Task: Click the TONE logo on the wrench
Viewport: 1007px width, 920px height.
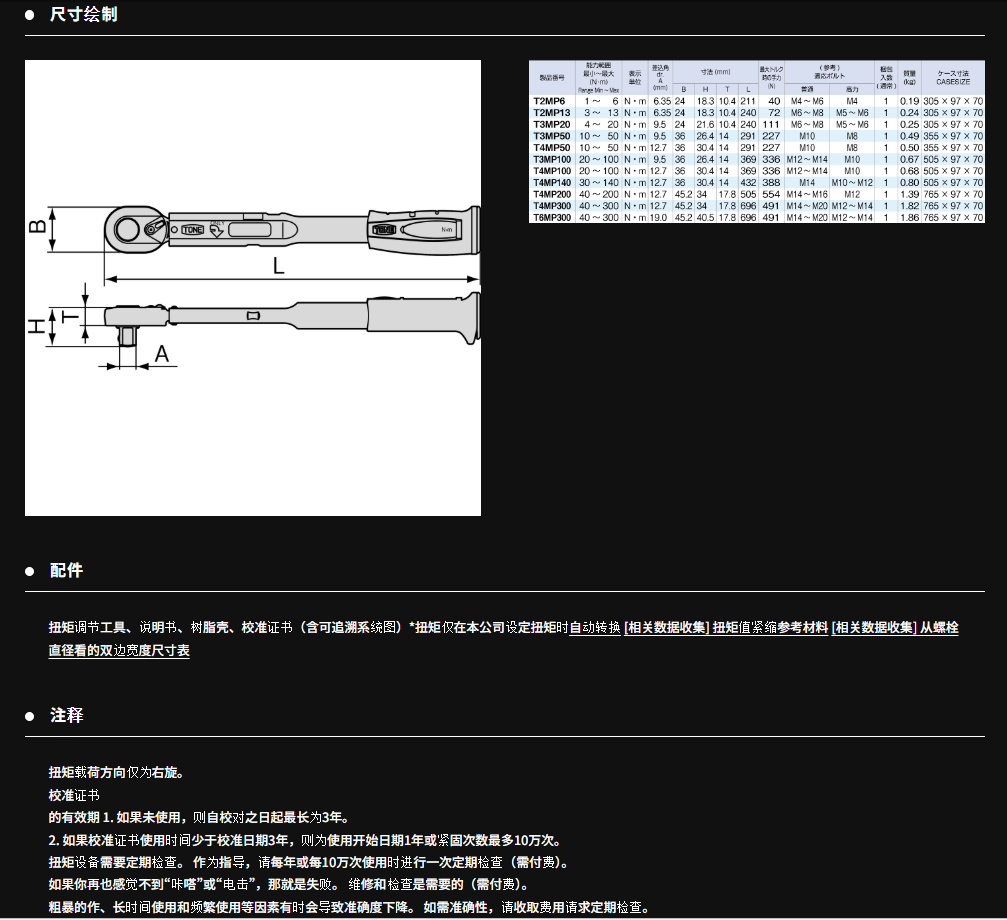Action: (x=193, y=230)
